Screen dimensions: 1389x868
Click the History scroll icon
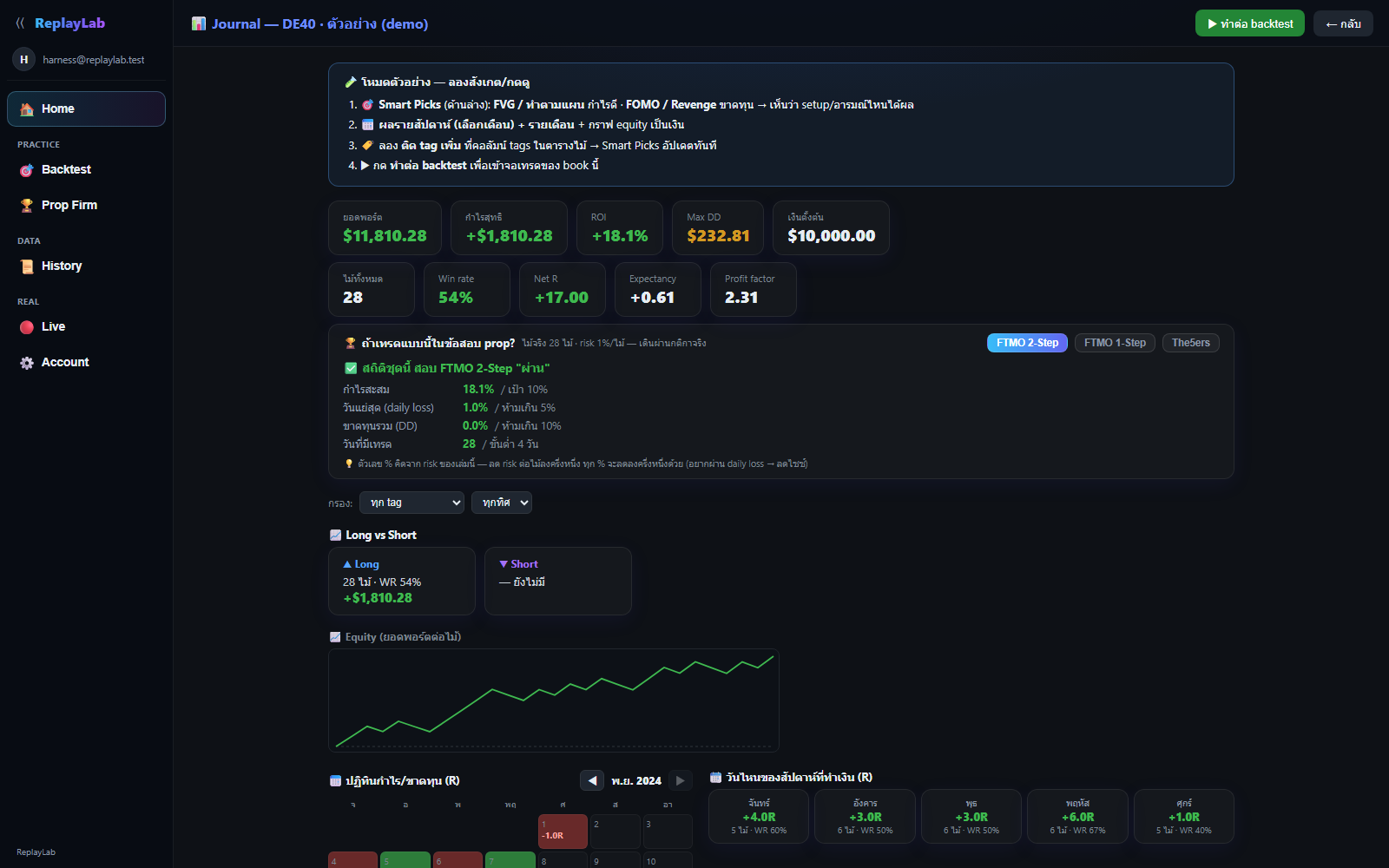[27, 266]
